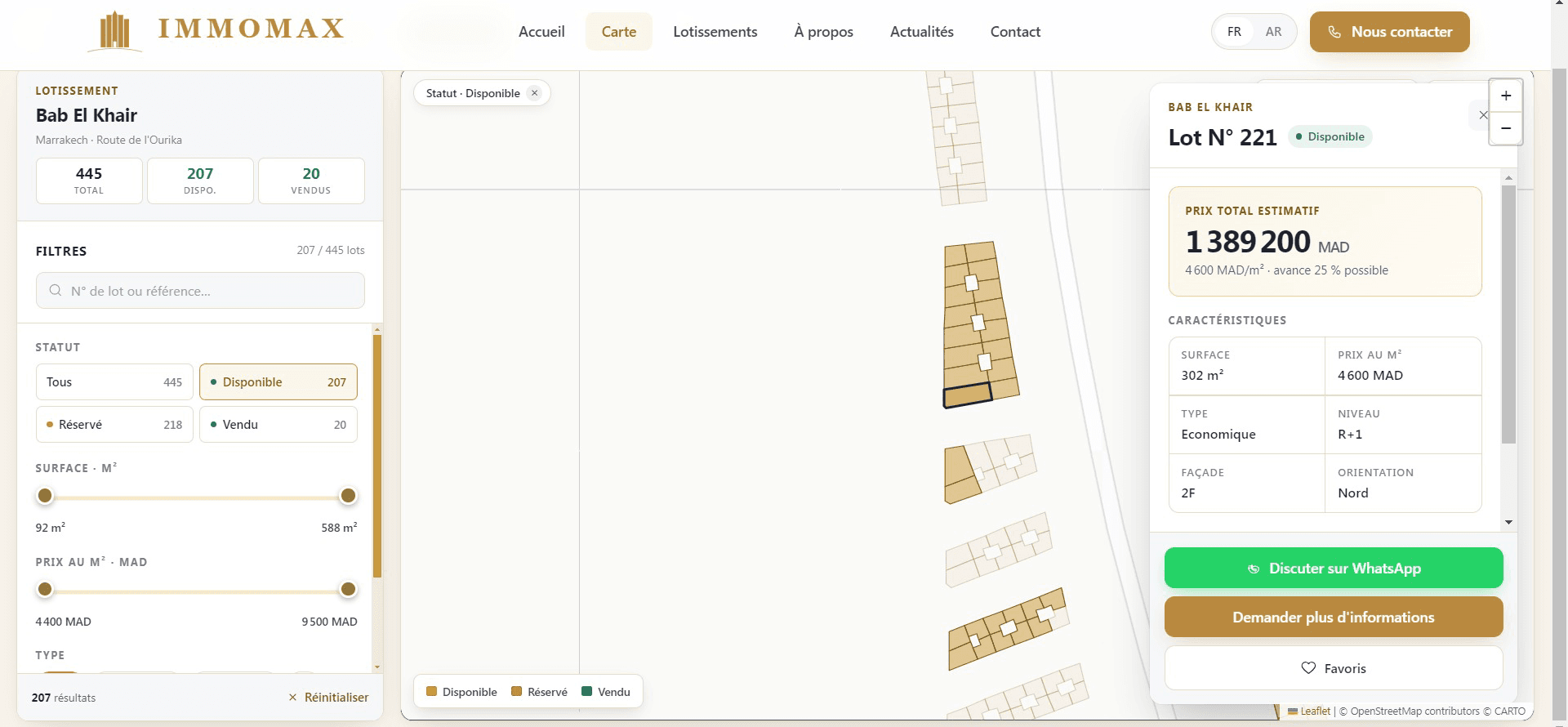Open the Accueil page
Screen dimensions: 1568x727
click(x=541, y=32)
